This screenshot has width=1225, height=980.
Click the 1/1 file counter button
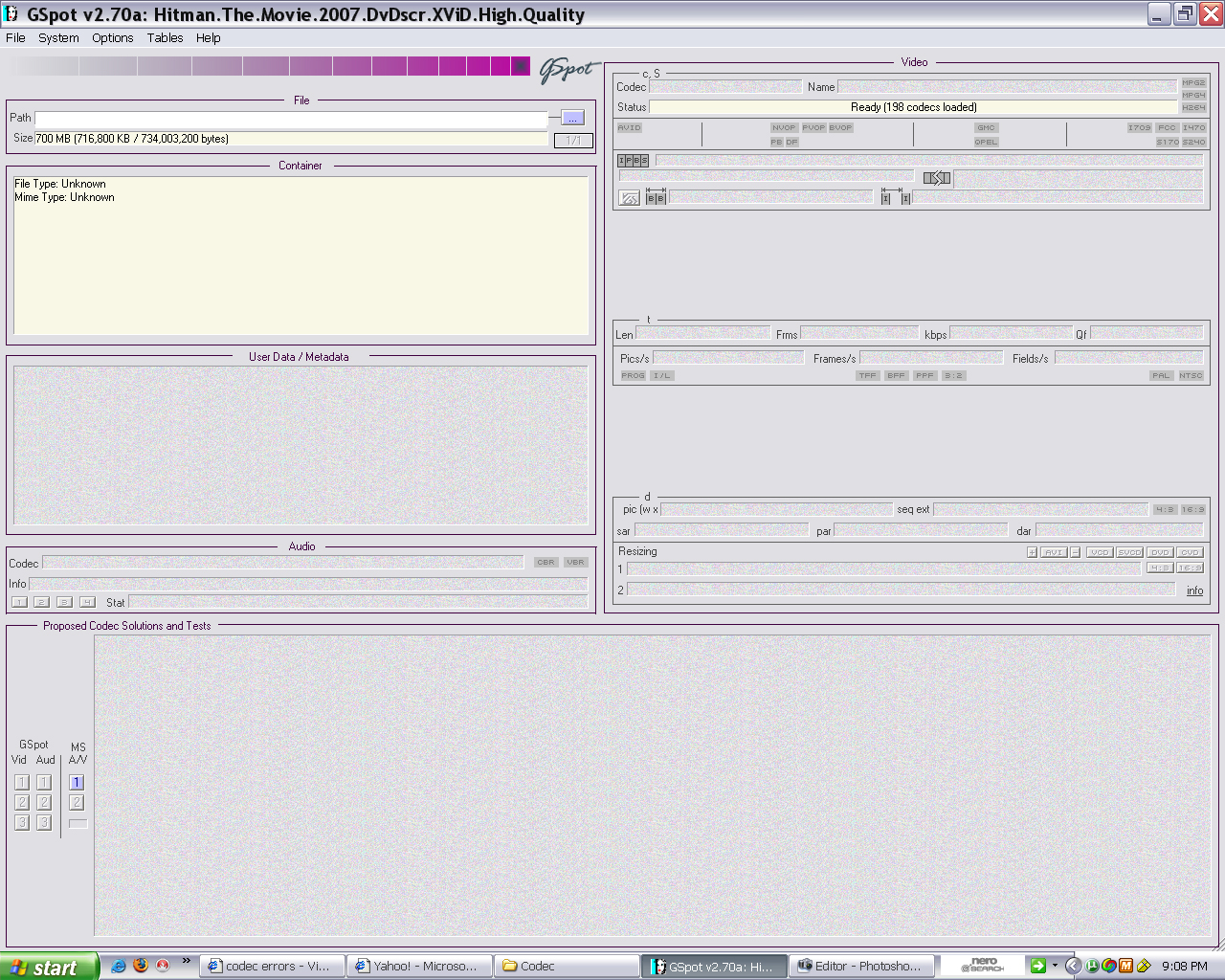point(573,141)
